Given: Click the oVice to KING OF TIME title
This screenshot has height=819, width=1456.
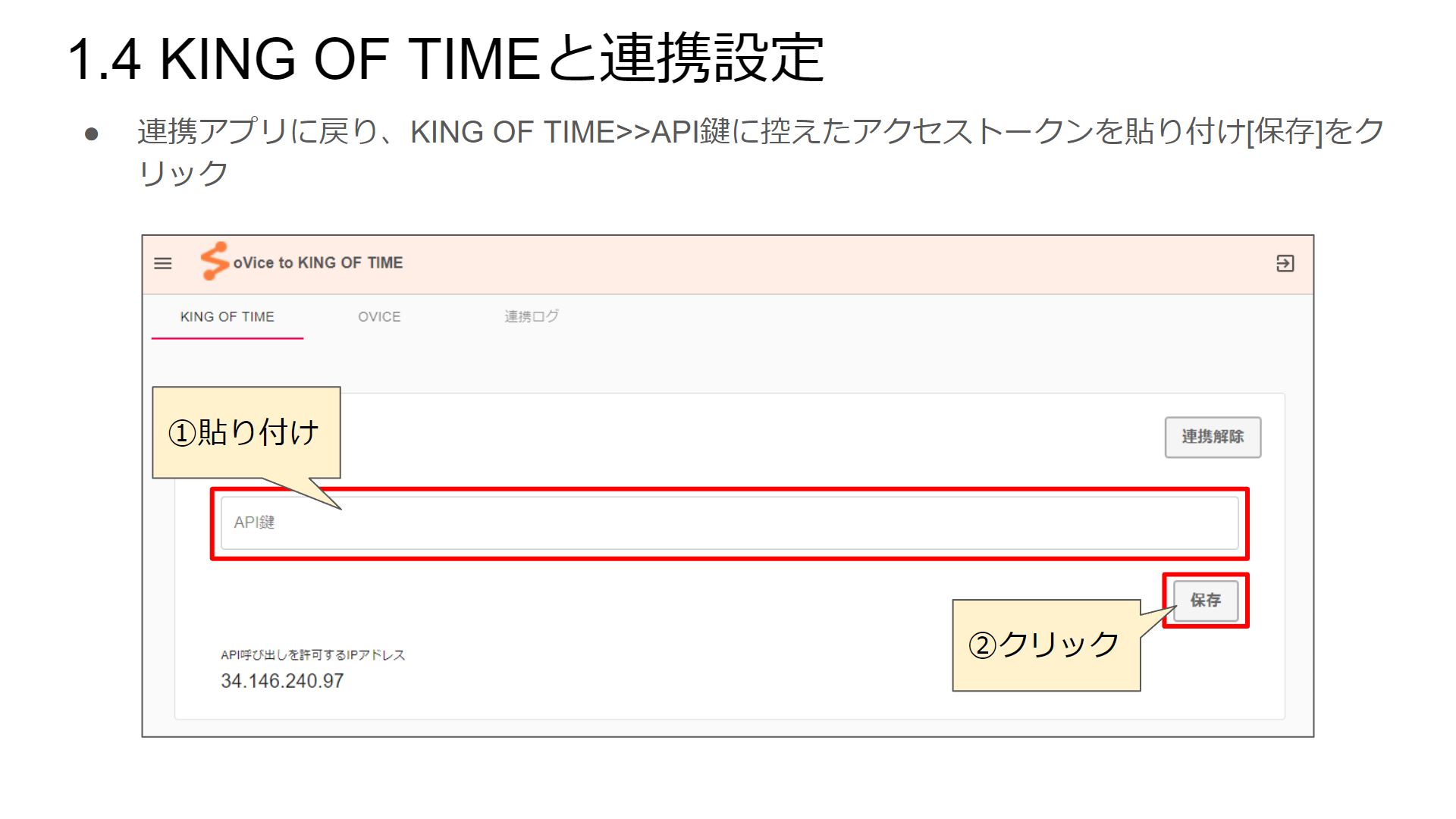Looking at the screenshot, I should pyautogui.click(x=318, y=263).
